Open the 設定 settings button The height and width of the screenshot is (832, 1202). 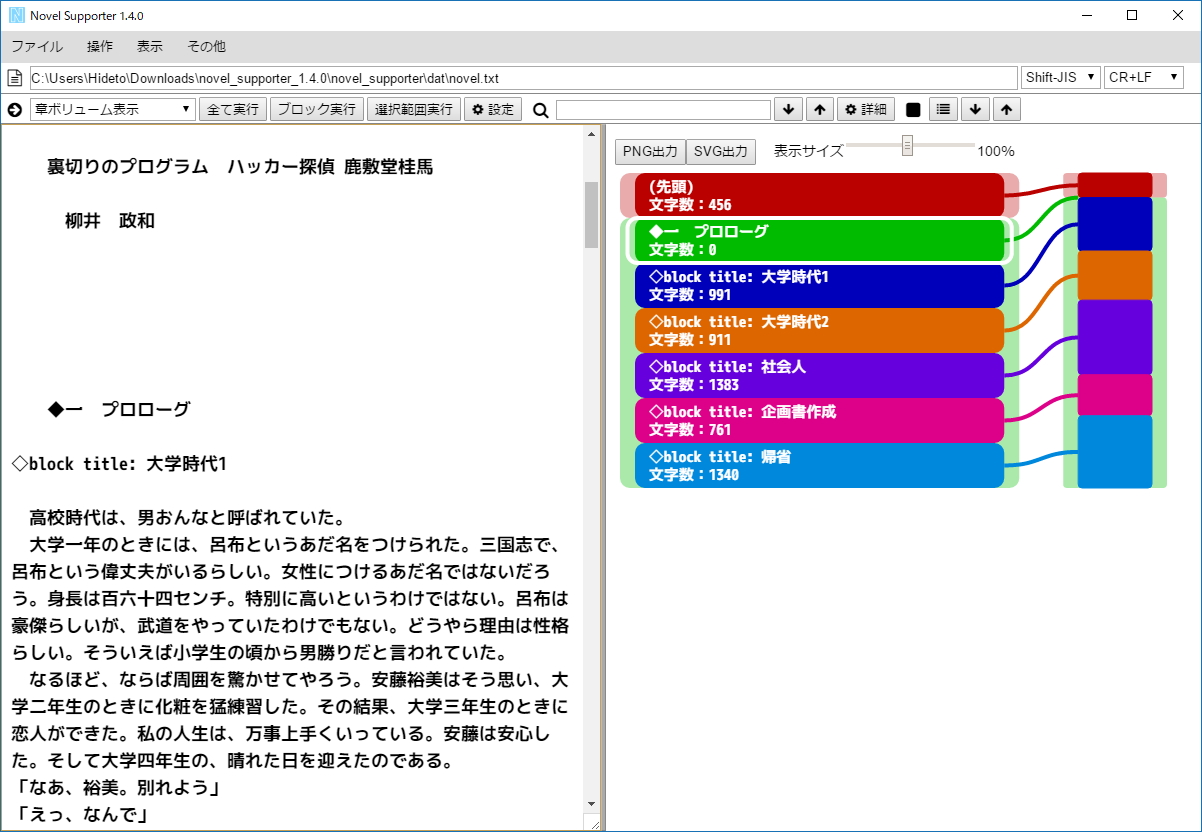pos(493,109)
